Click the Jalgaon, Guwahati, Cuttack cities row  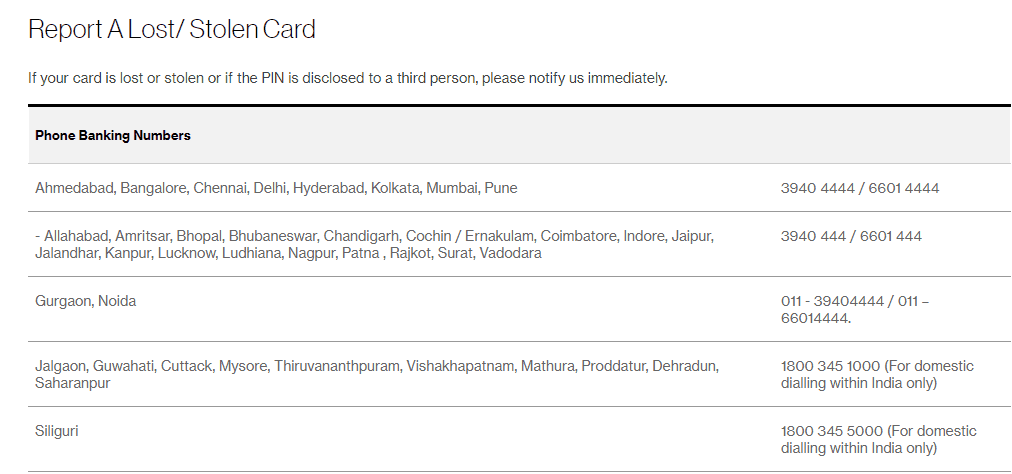377,374
